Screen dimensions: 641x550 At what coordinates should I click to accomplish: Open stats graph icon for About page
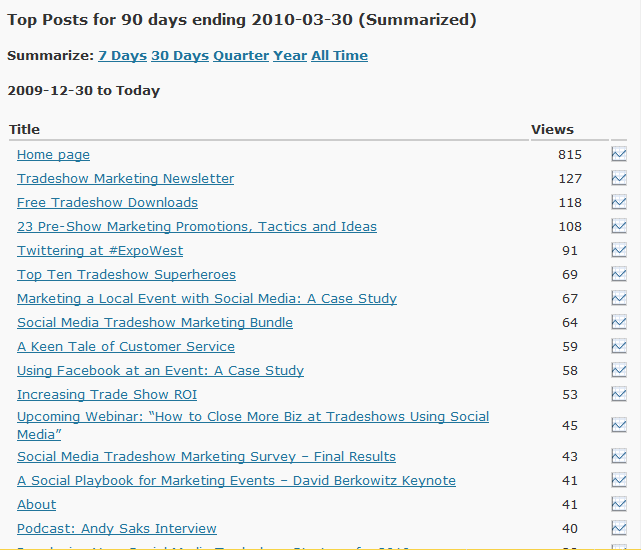619,504
